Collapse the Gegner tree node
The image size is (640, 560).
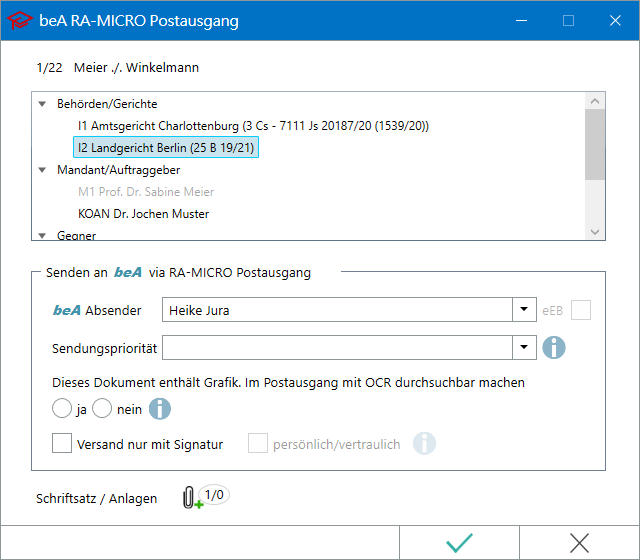[x=42, y=236]
